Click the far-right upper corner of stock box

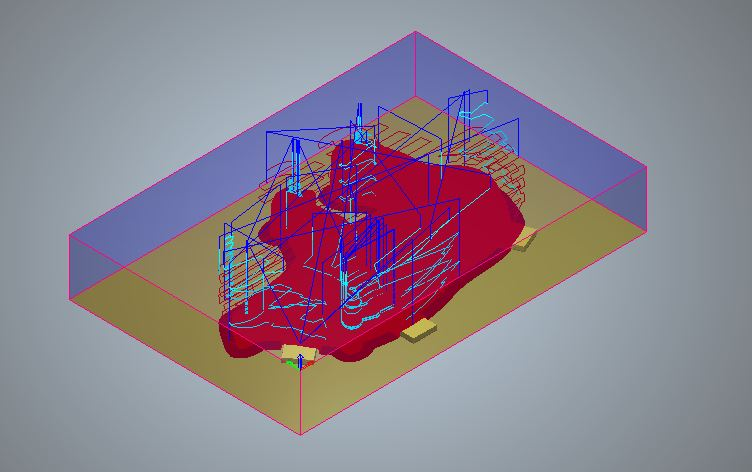[x=646, y=167]
